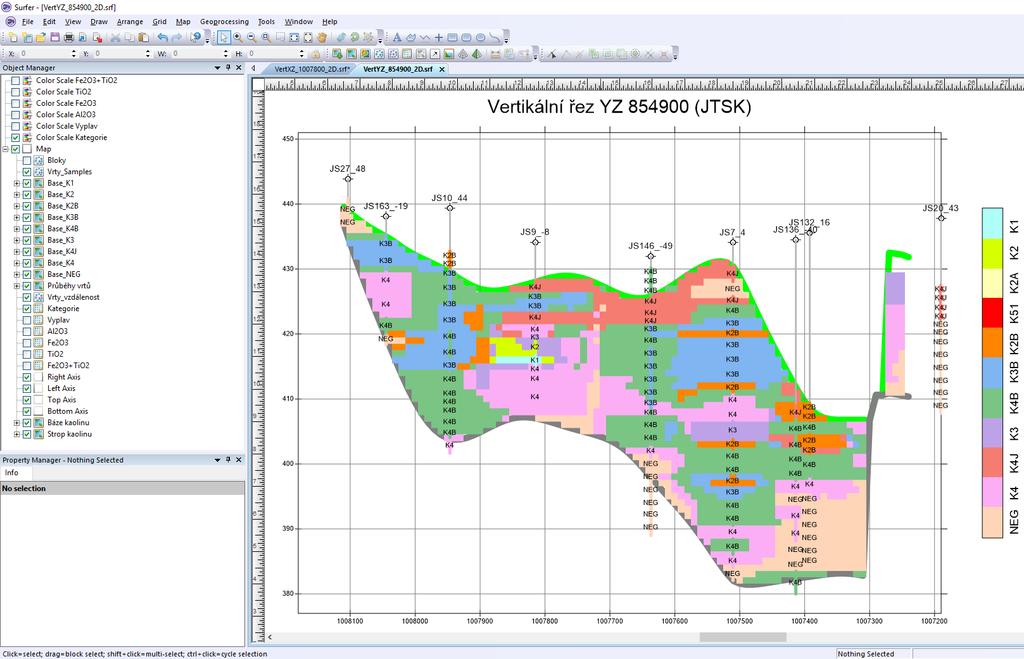Viewport: 1024px width, 659px height.
Task: Select the Spline polyline curve tool
Action: pyautogui.click(x=495, y=37)
